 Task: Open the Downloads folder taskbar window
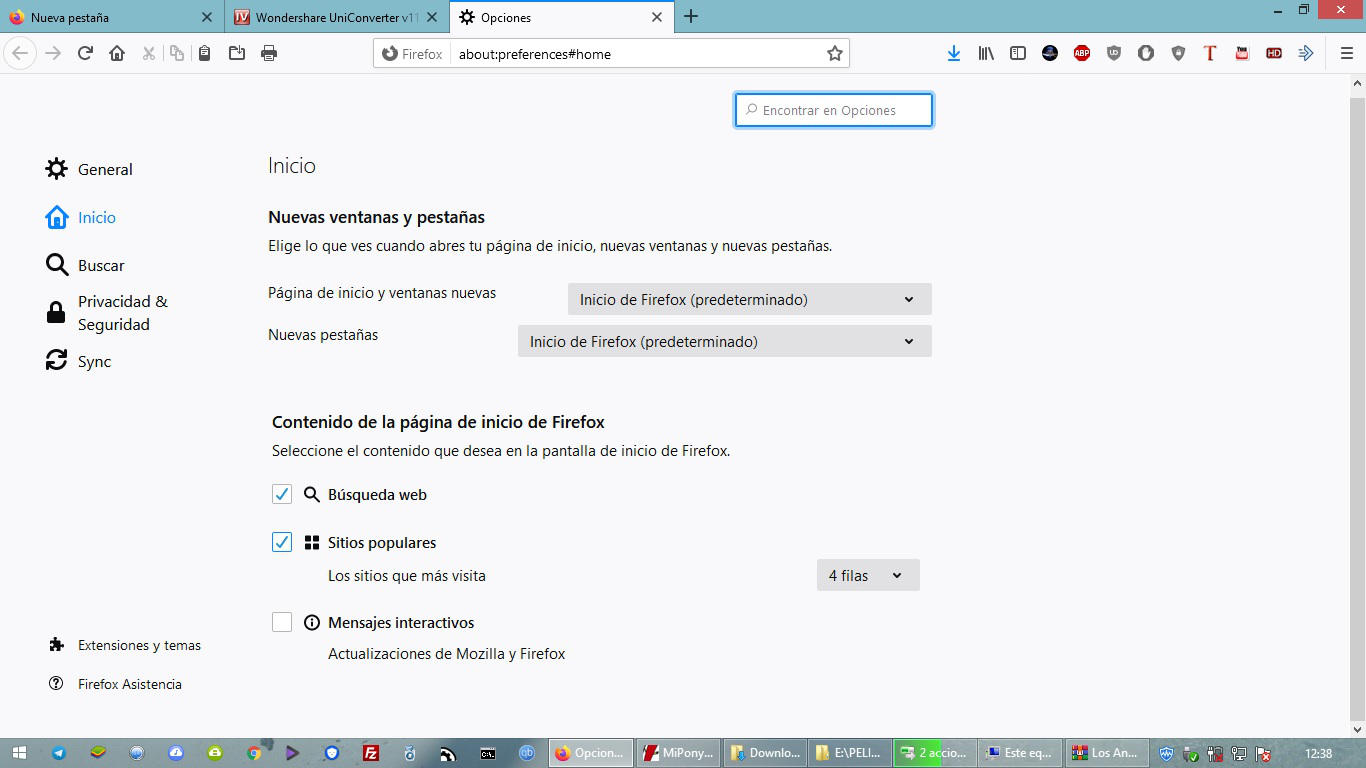coord(765,753)
